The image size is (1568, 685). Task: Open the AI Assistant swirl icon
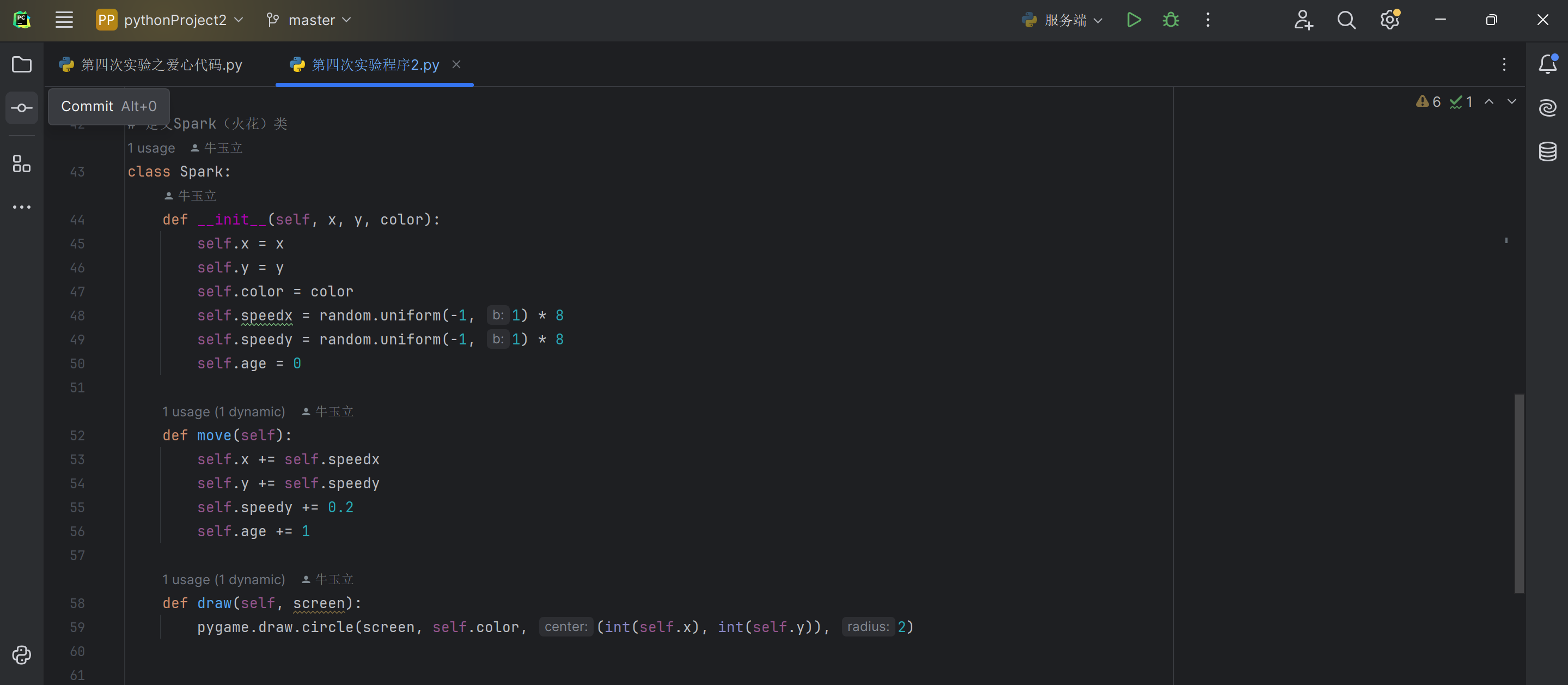click(x=1547, y=108)
